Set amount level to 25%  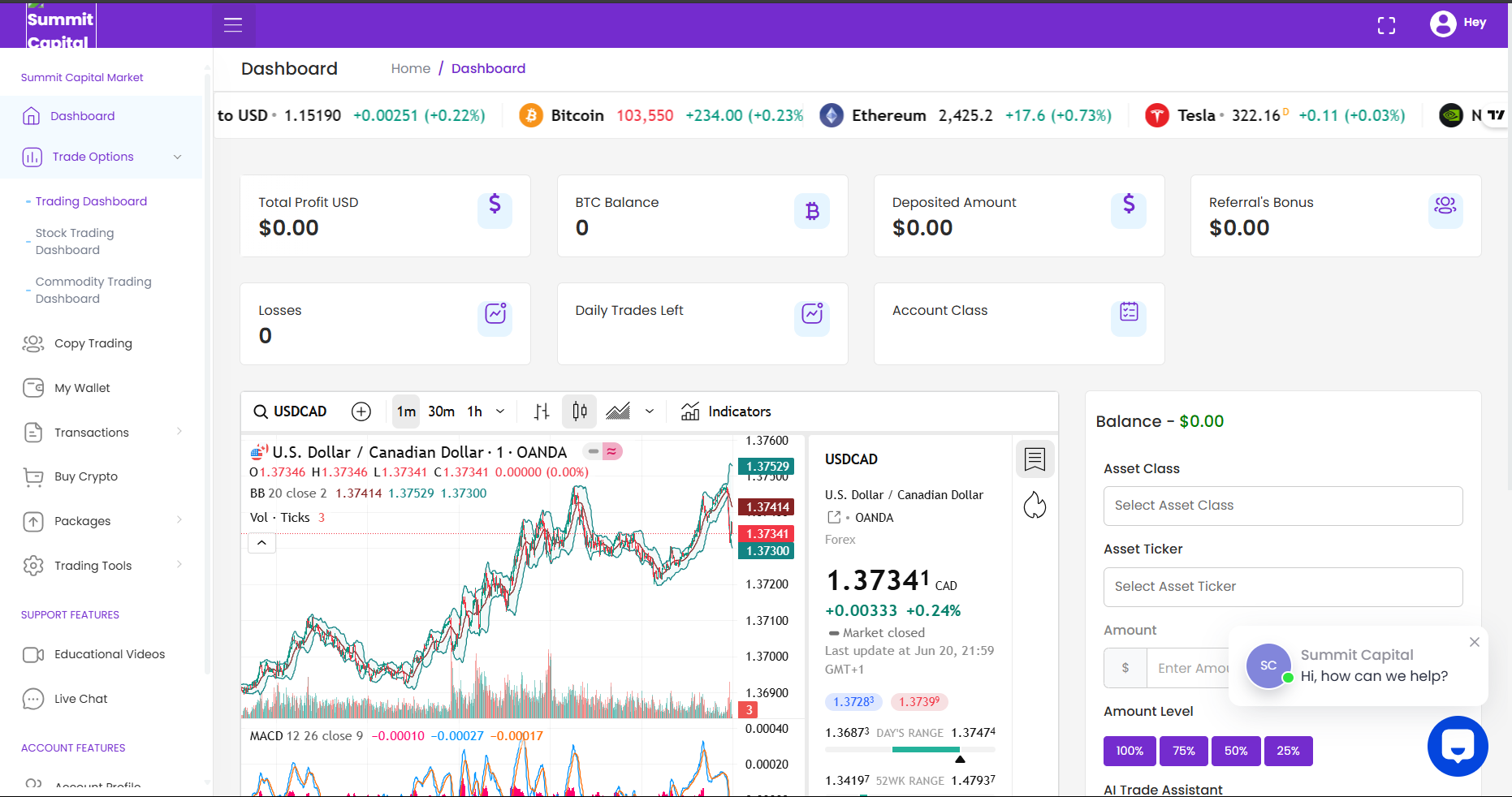(x=1288, y=751)
